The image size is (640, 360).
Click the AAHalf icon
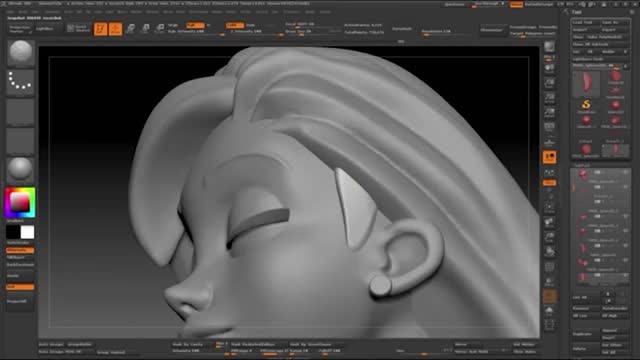(549, 113)
